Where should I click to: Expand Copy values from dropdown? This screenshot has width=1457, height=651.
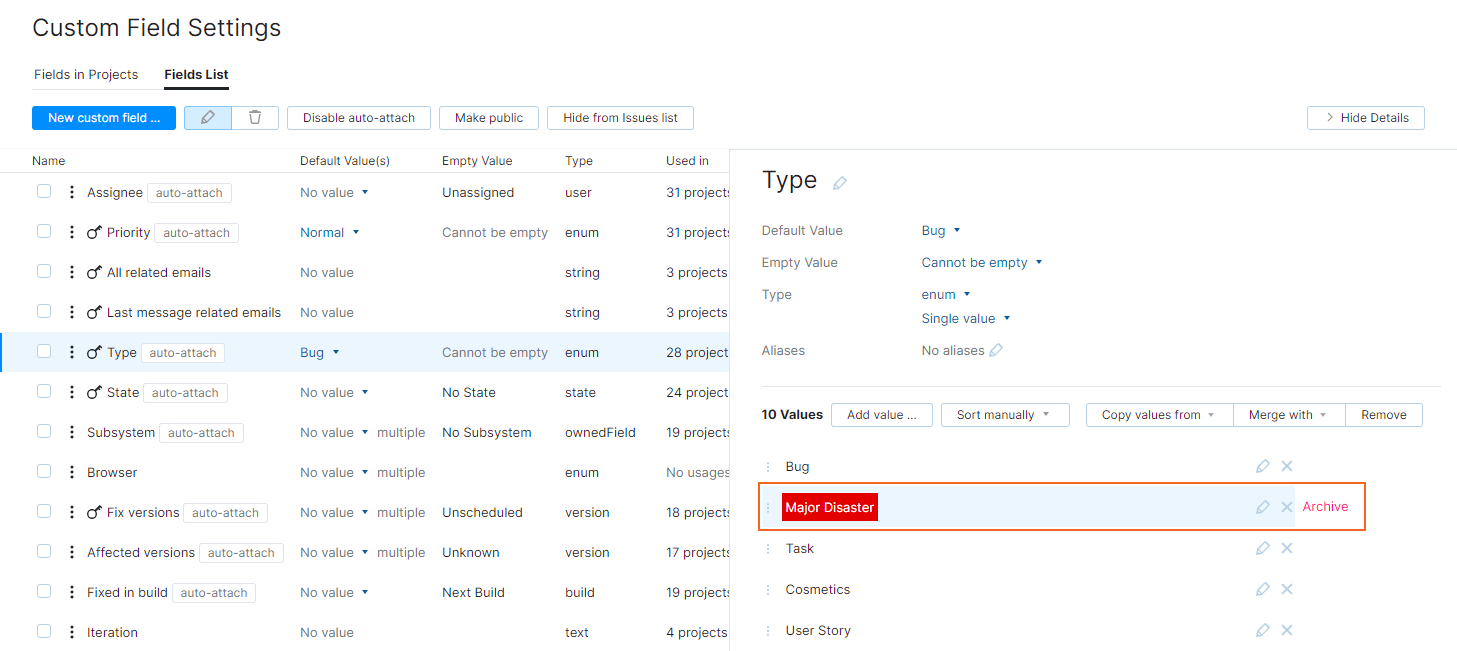pyautogui.click(x=1158, y=415)
